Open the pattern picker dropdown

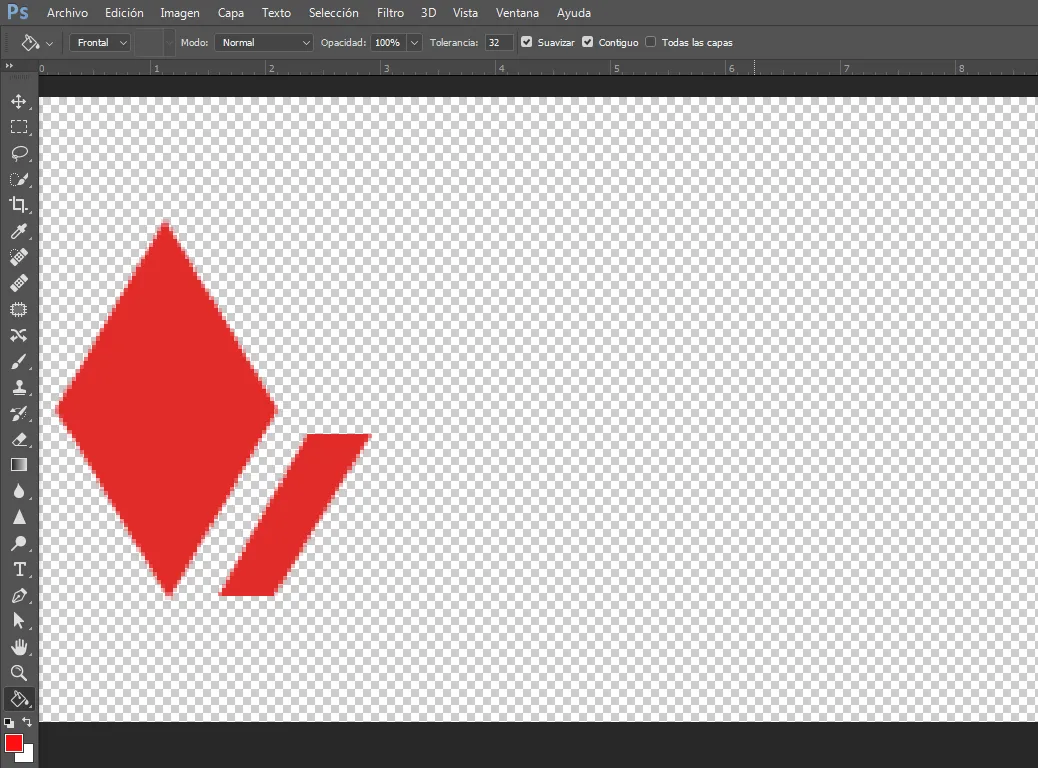pyautogui.click(x=169, y=42)
